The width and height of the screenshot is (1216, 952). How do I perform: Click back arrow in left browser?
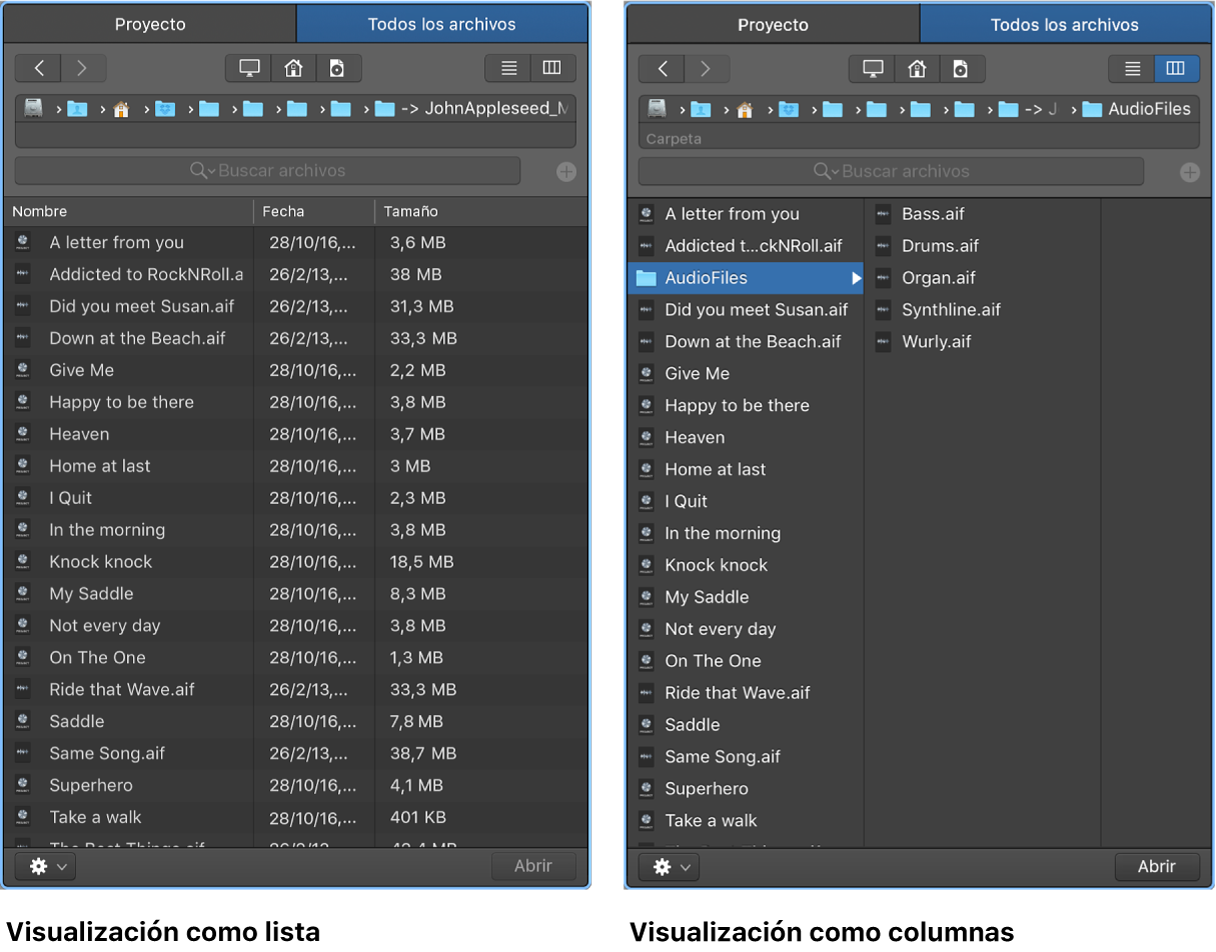pyautogui.click(x=39, y=68)
